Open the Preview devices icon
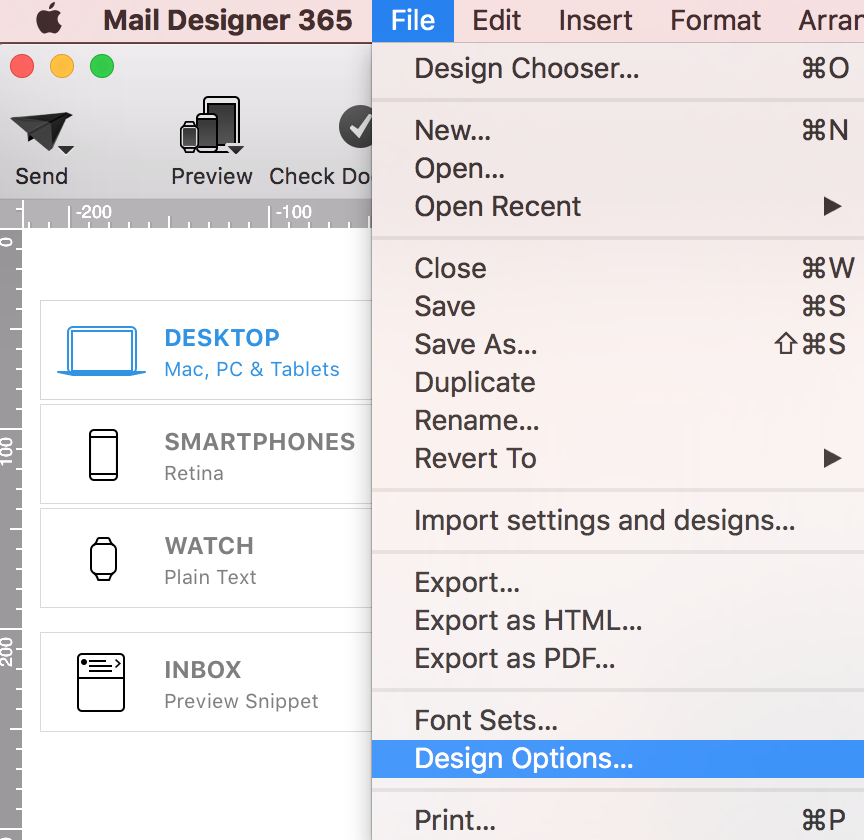Viewport: 864px width, 840px height. pyautogui.click(x=211, y=125)
